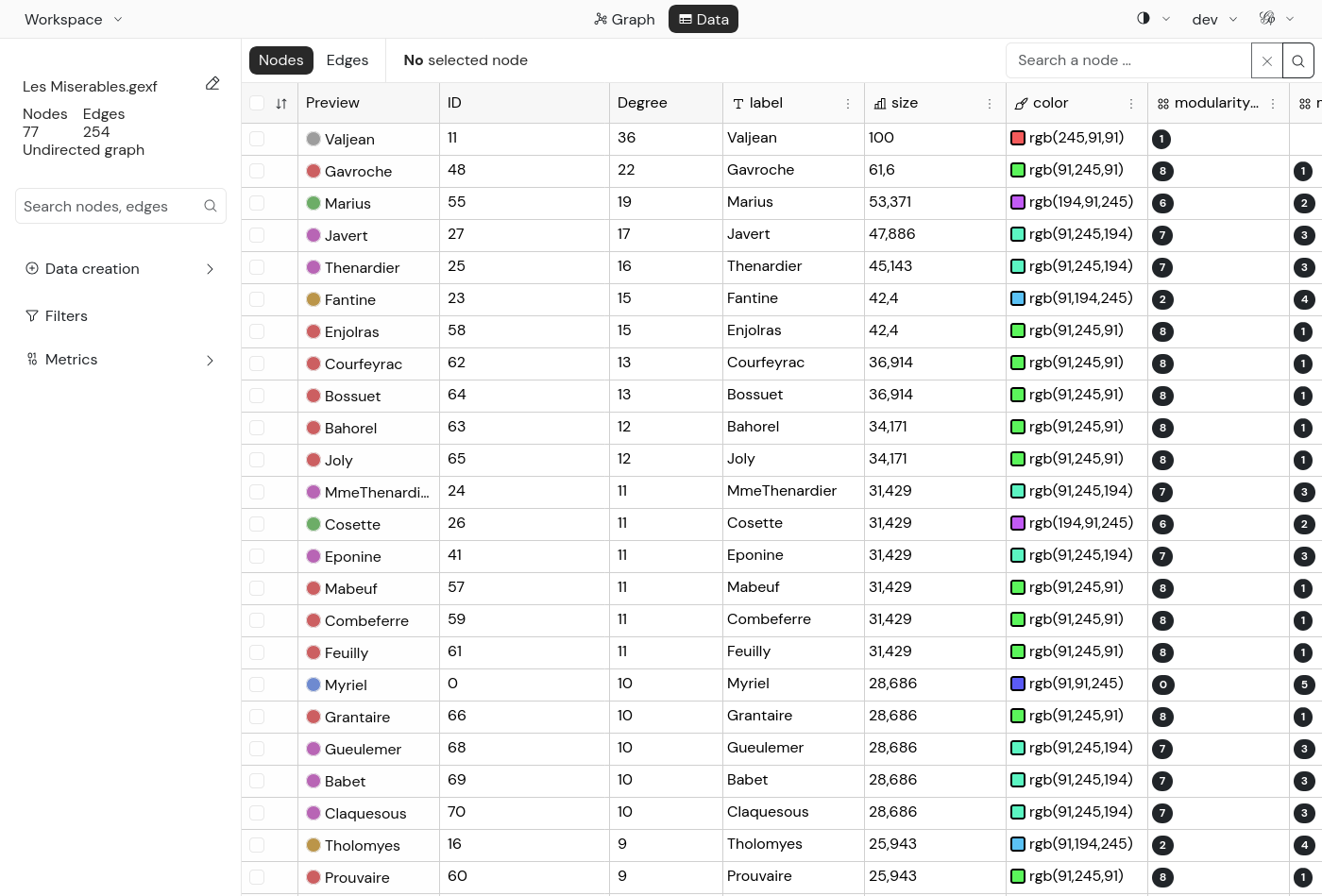Image resolution: width=1322 pixels, height=896 pixels.
Task: Toggle the contrast theme icon in the top bar
Action: 1144,19
